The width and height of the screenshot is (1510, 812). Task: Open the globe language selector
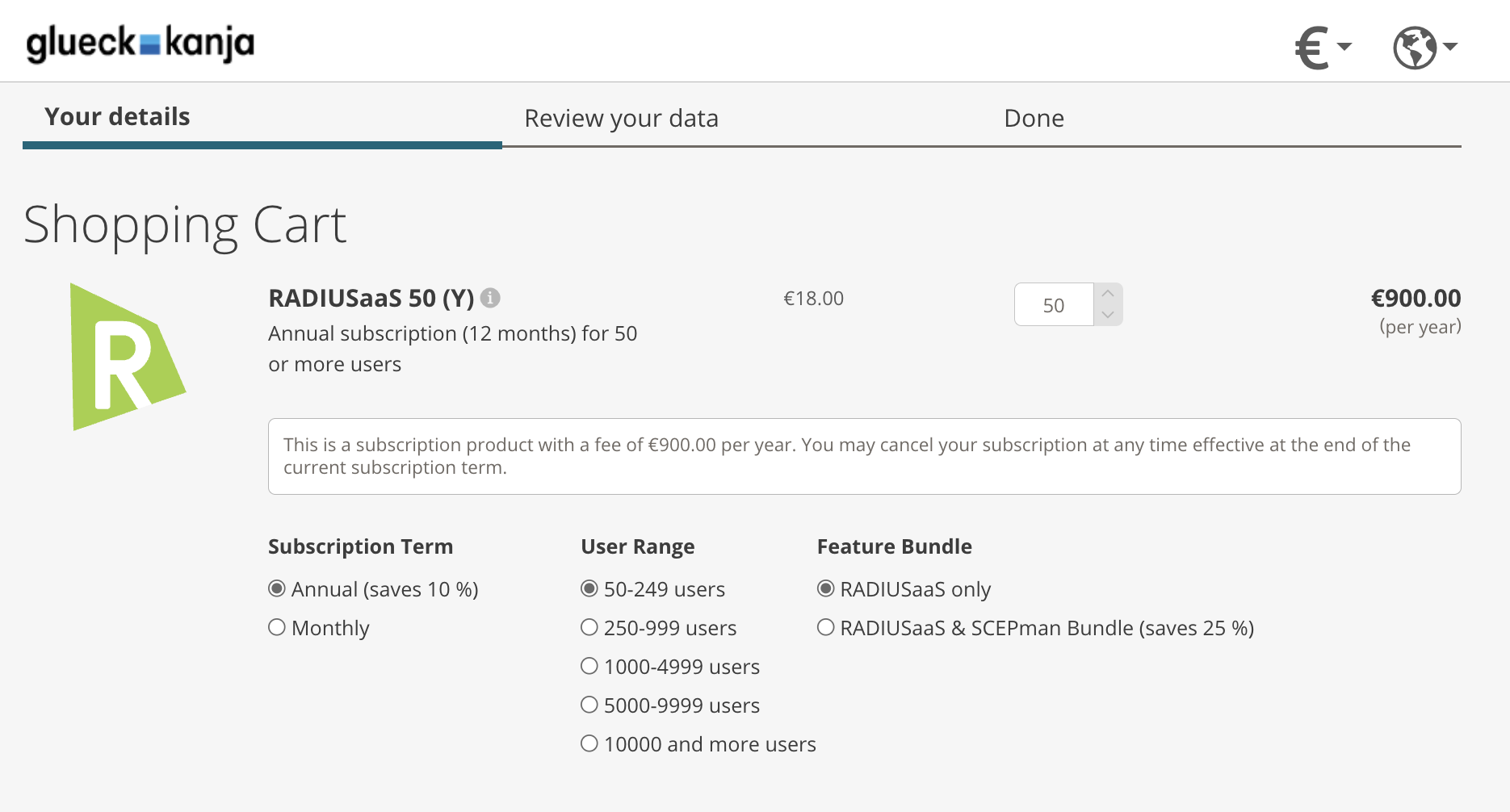tap(1424, 48)
